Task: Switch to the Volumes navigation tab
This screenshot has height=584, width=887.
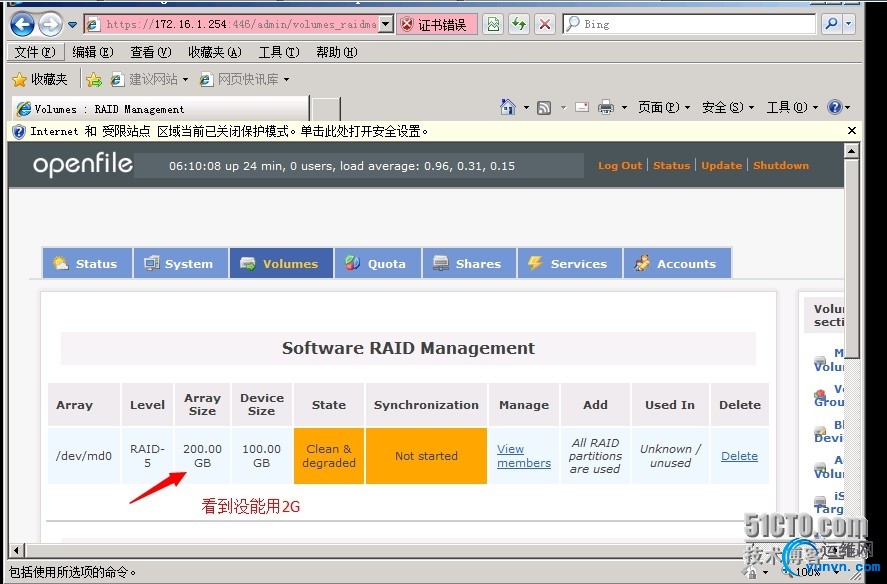Action: 281,263
